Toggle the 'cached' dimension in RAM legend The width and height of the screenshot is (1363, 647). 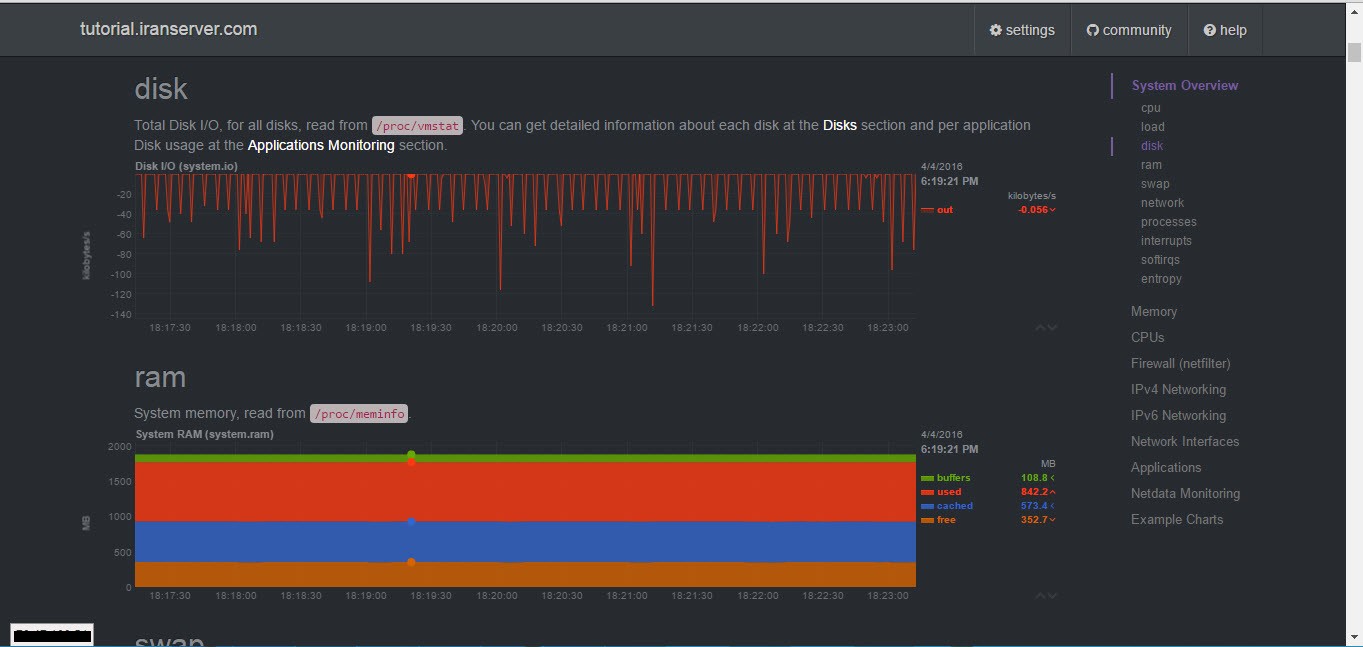click(x=954, y=506)
